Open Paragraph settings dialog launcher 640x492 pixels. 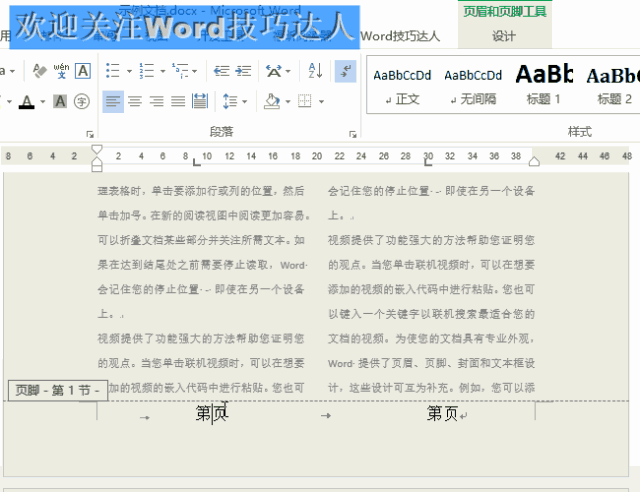[353, 134]
